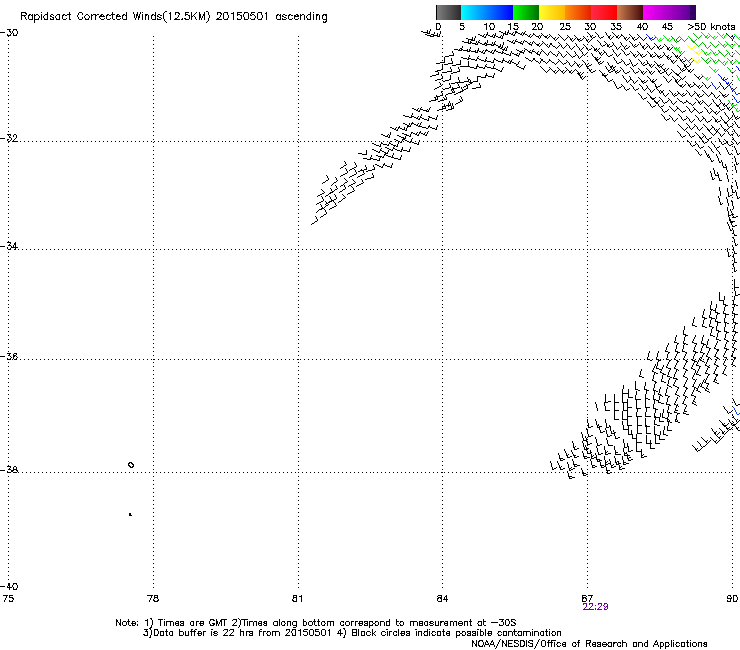
Task: Click the latitude label "-30"
Action: point(9,33)
